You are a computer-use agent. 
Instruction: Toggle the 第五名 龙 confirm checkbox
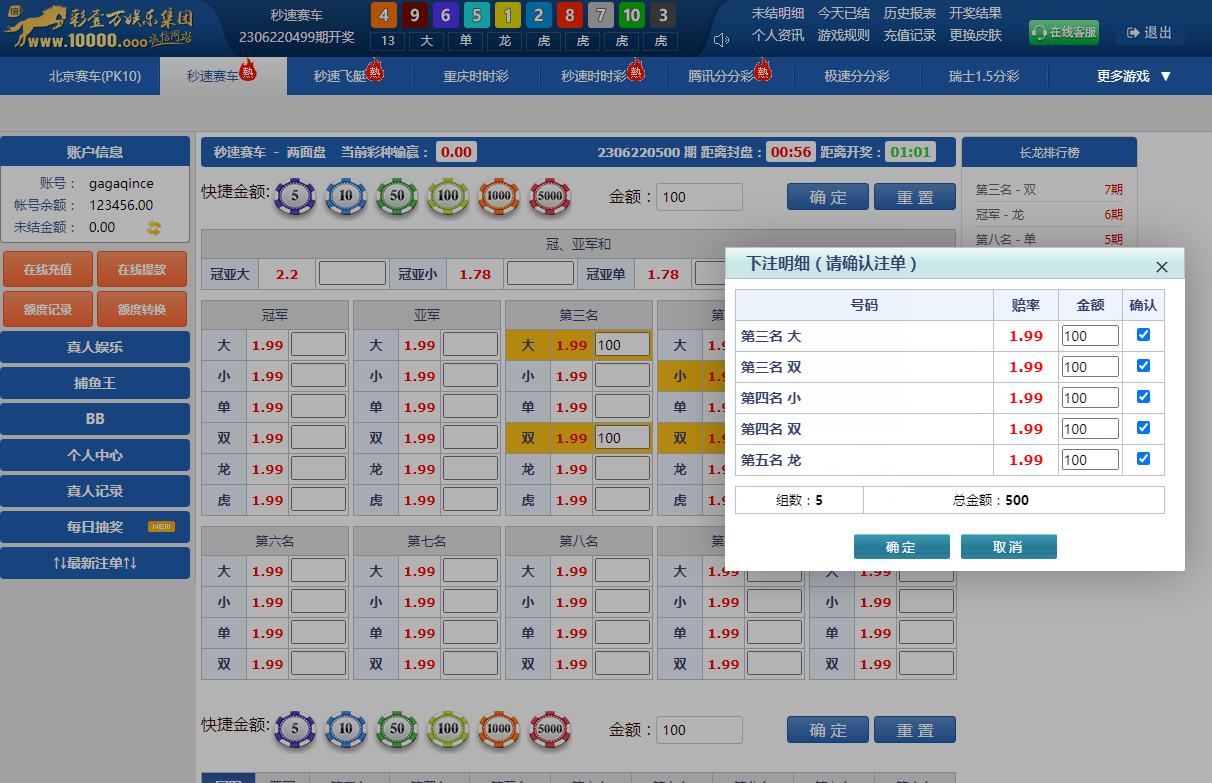click(1143, 459)
